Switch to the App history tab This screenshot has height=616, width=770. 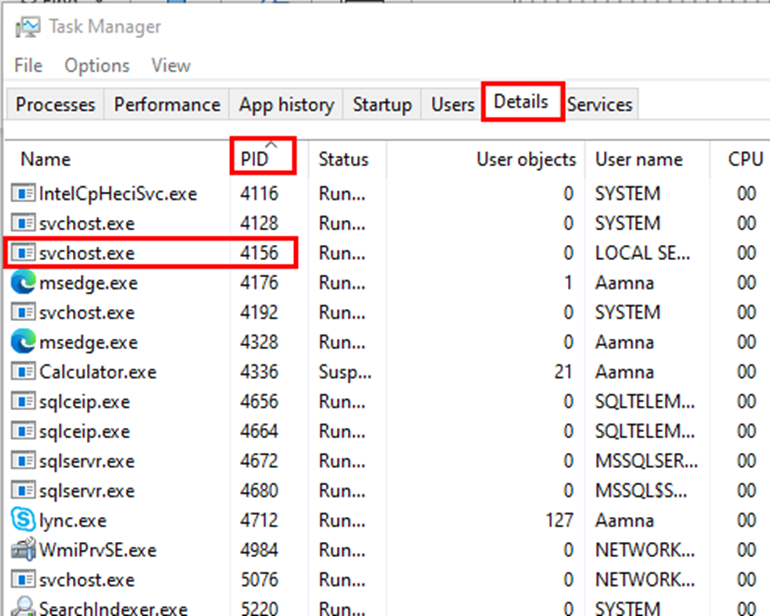point(286,105)
